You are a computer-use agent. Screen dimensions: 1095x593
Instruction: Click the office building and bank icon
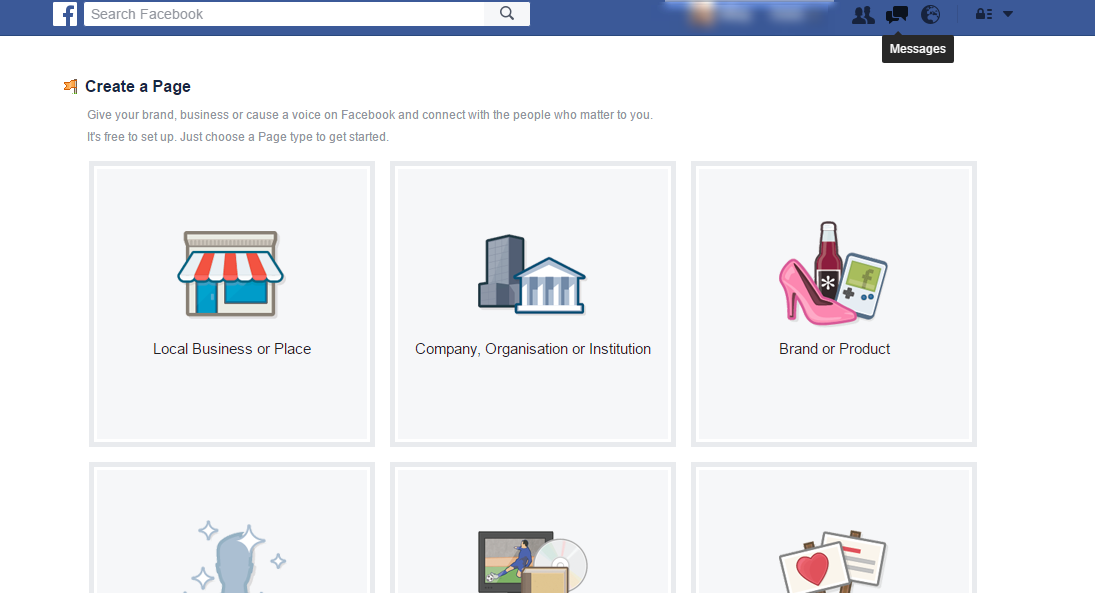(532, 274)
